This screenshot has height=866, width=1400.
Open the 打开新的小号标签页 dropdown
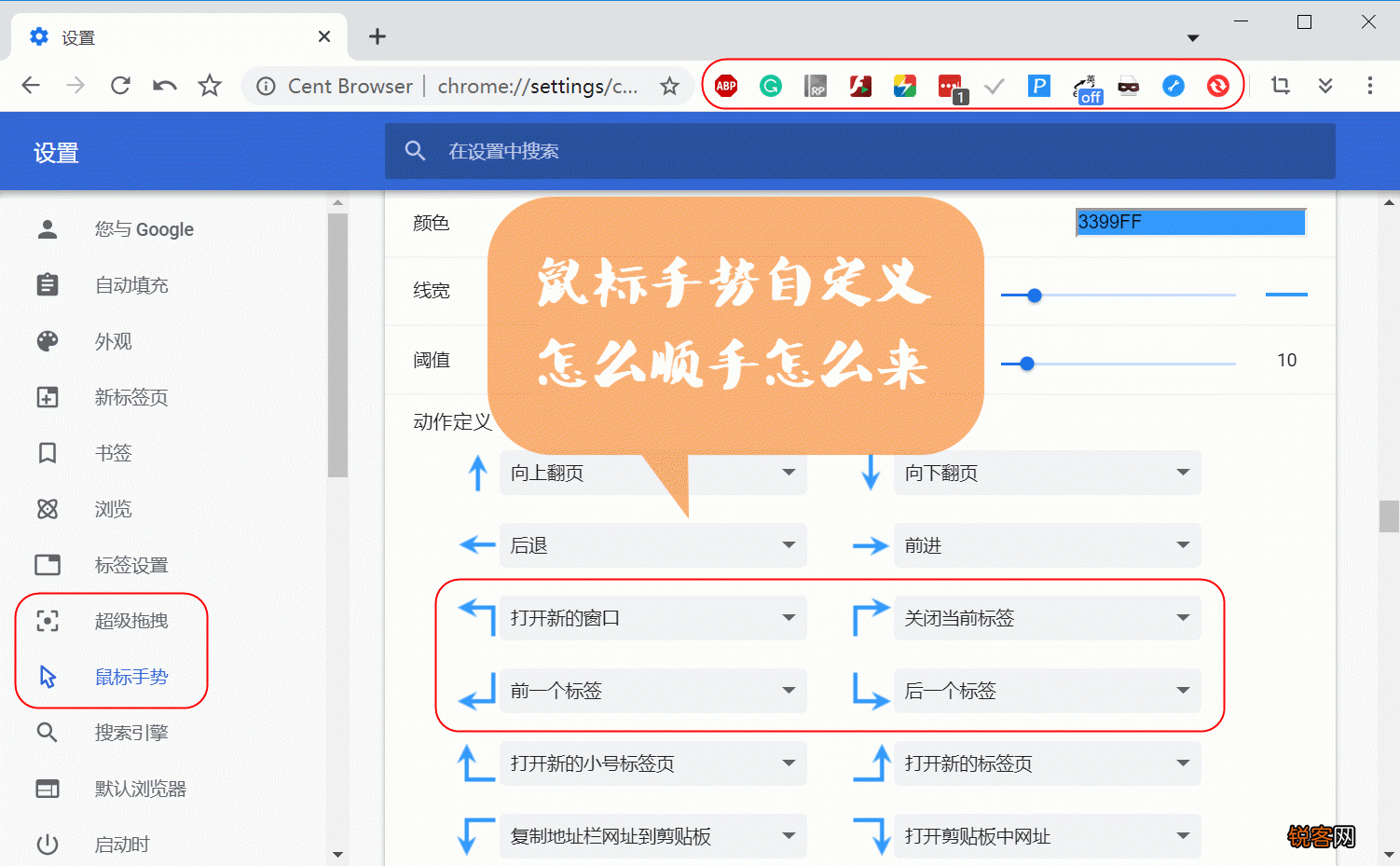[653, 763]
